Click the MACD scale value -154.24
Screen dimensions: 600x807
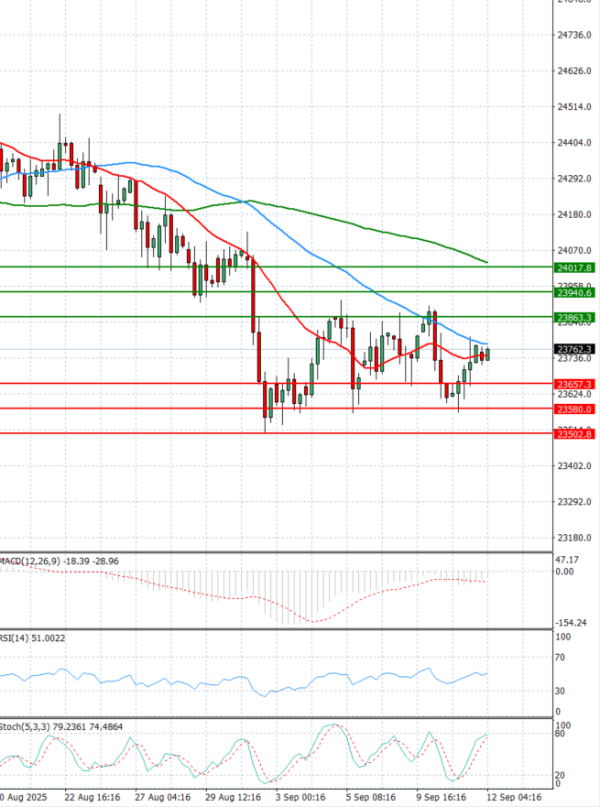(571, 623)
